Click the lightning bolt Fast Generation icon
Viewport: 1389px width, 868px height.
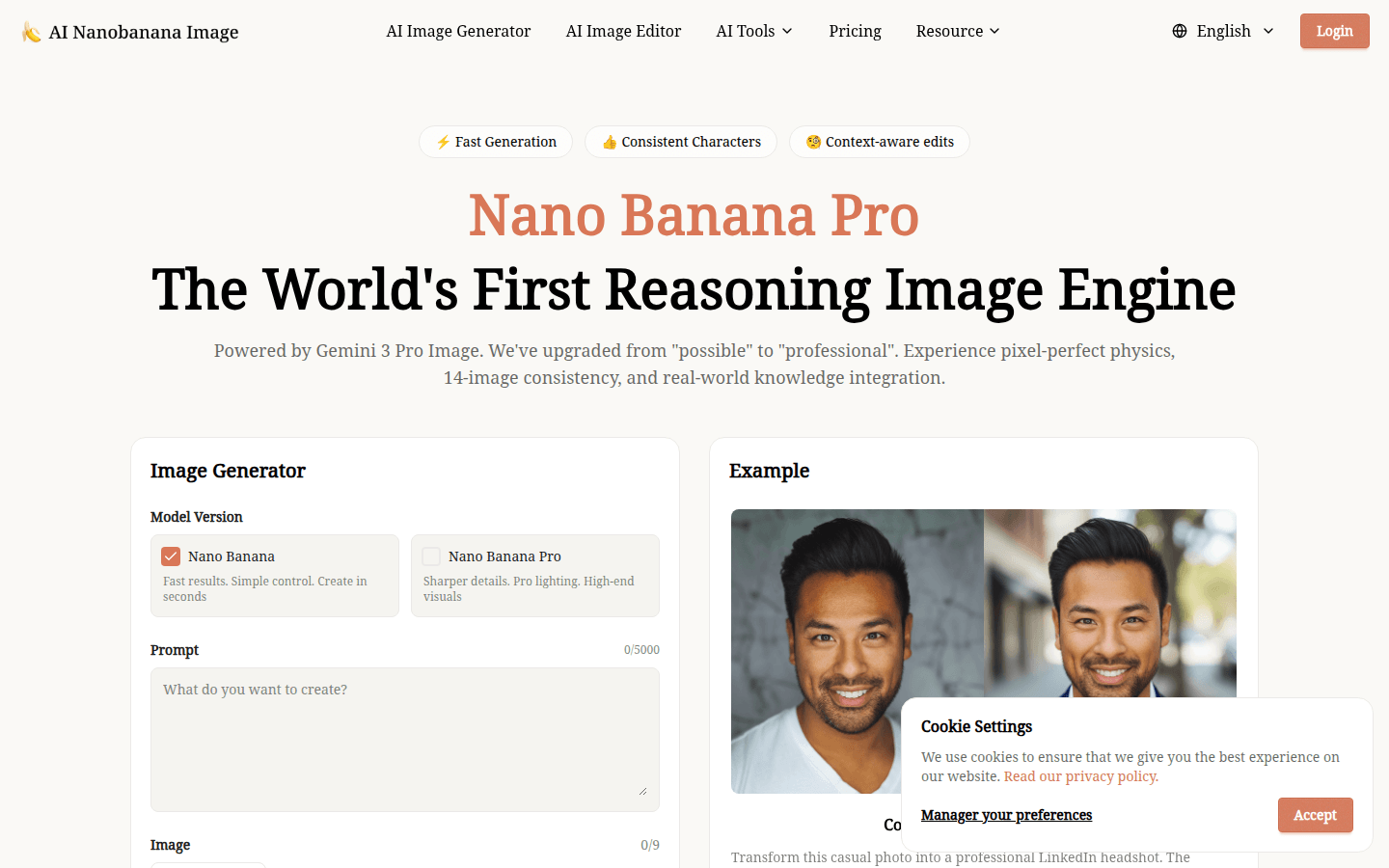coord(443,142)
